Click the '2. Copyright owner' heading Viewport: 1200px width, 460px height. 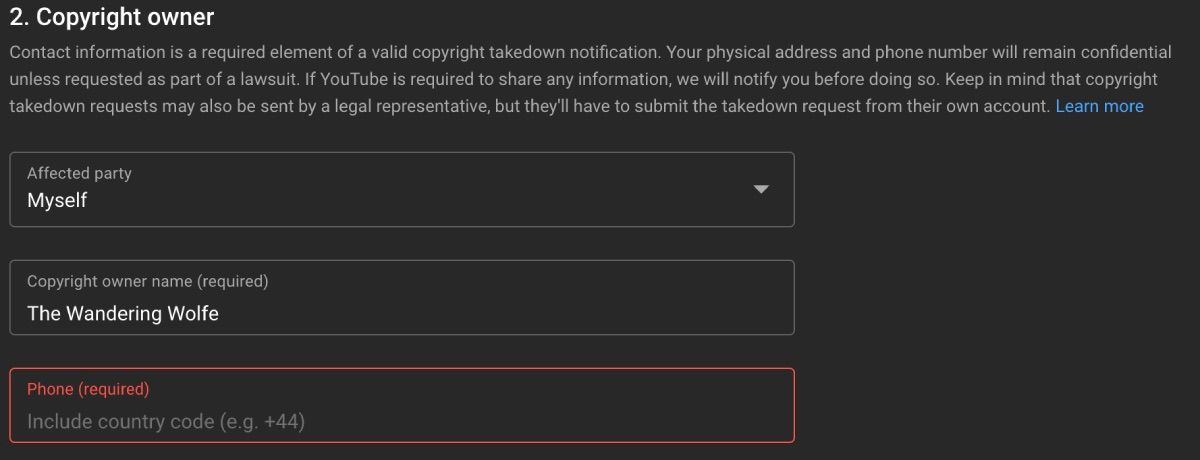111,17
